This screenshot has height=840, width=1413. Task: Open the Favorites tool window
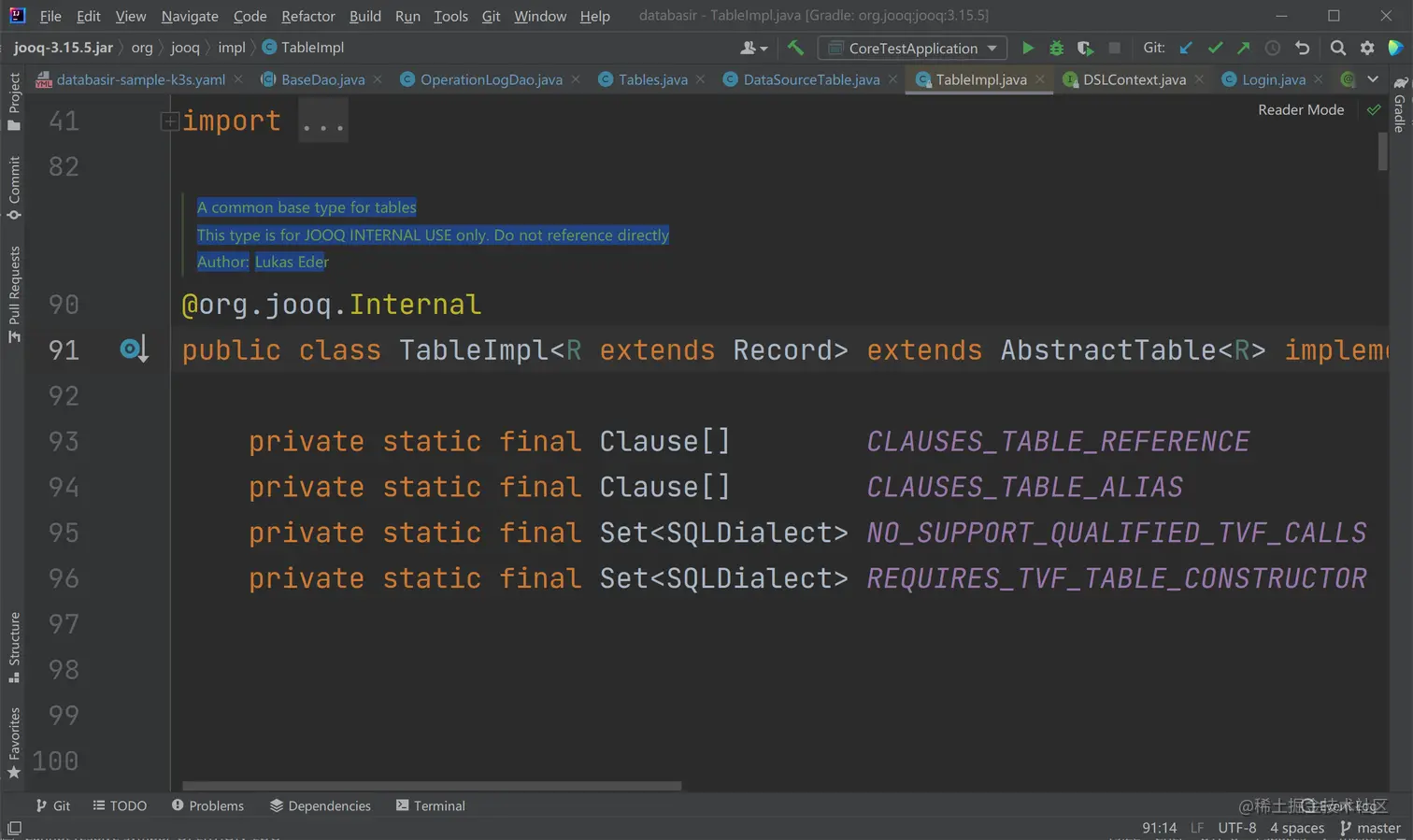point(14,743)
